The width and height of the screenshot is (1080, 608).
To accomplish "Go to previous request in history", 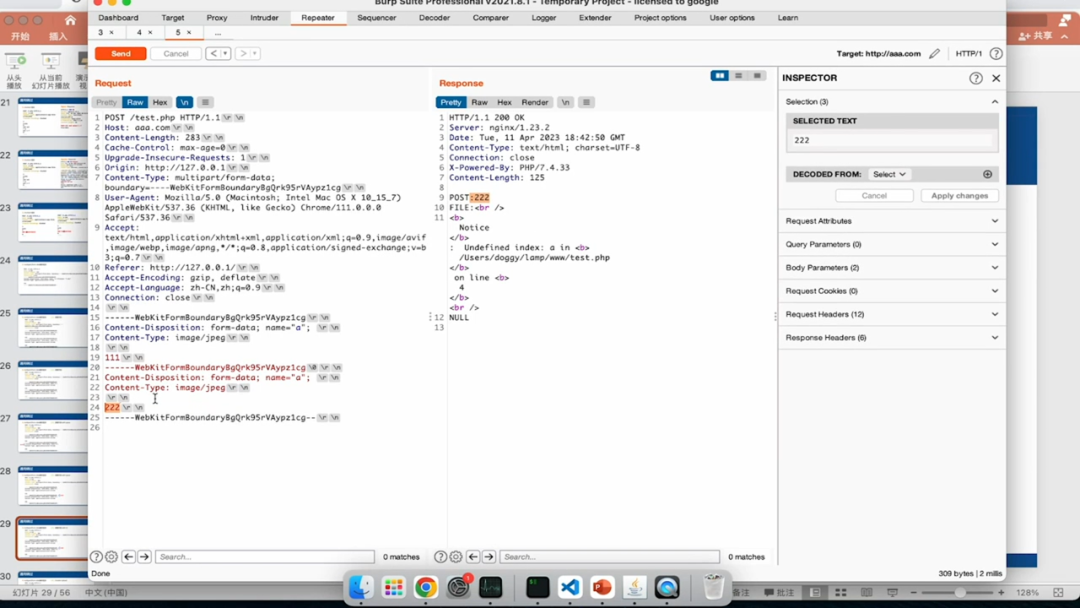I will 214,54.
